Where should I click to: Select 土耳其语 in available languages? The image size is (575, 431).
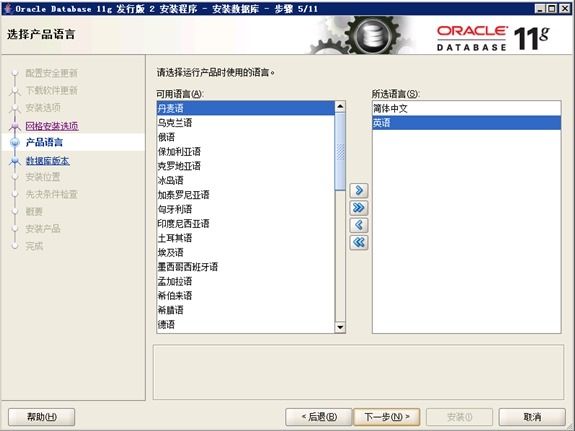click(x=246, y=238)
